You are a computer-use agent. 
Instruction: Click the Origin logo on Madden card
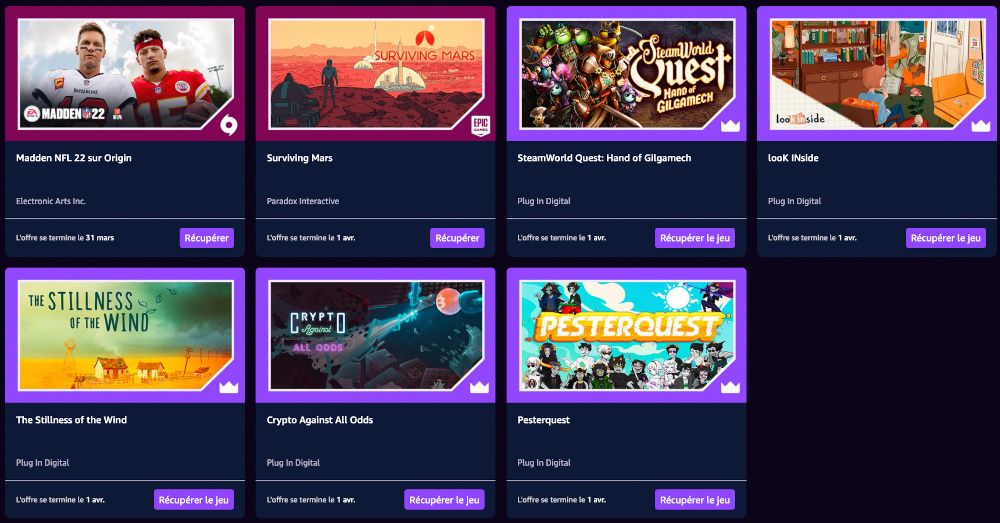click(229, 126)
